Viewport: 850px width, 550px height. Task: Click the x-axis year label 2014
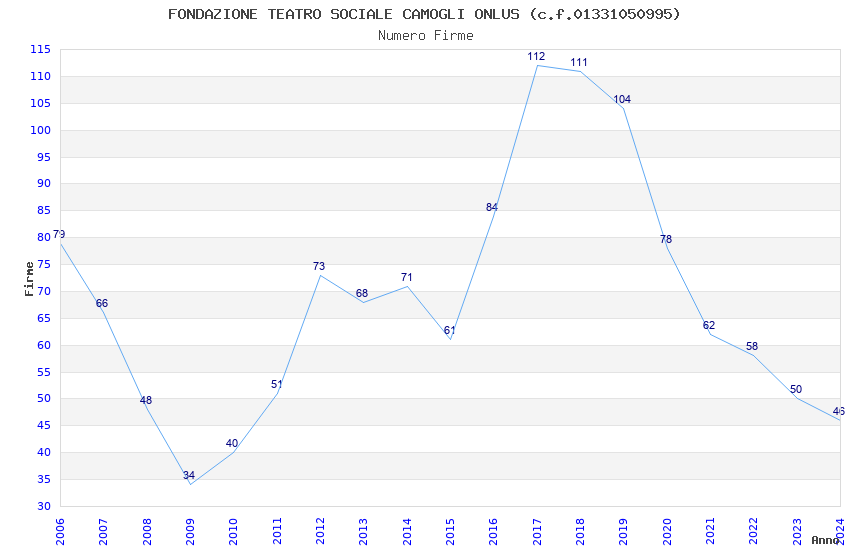point(407,531)
